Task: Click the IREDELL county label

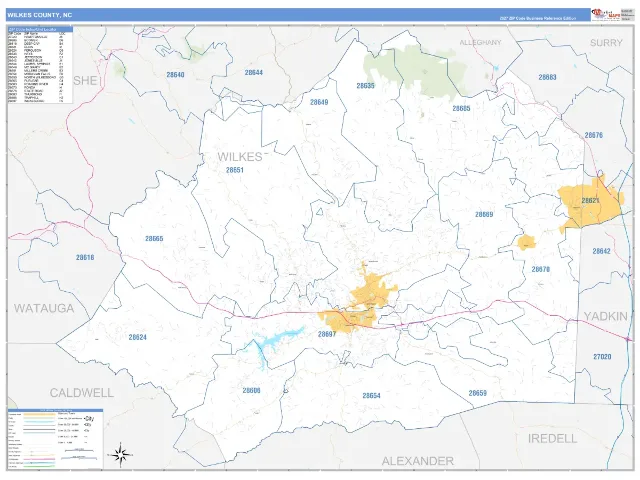Action: (552, 439)
